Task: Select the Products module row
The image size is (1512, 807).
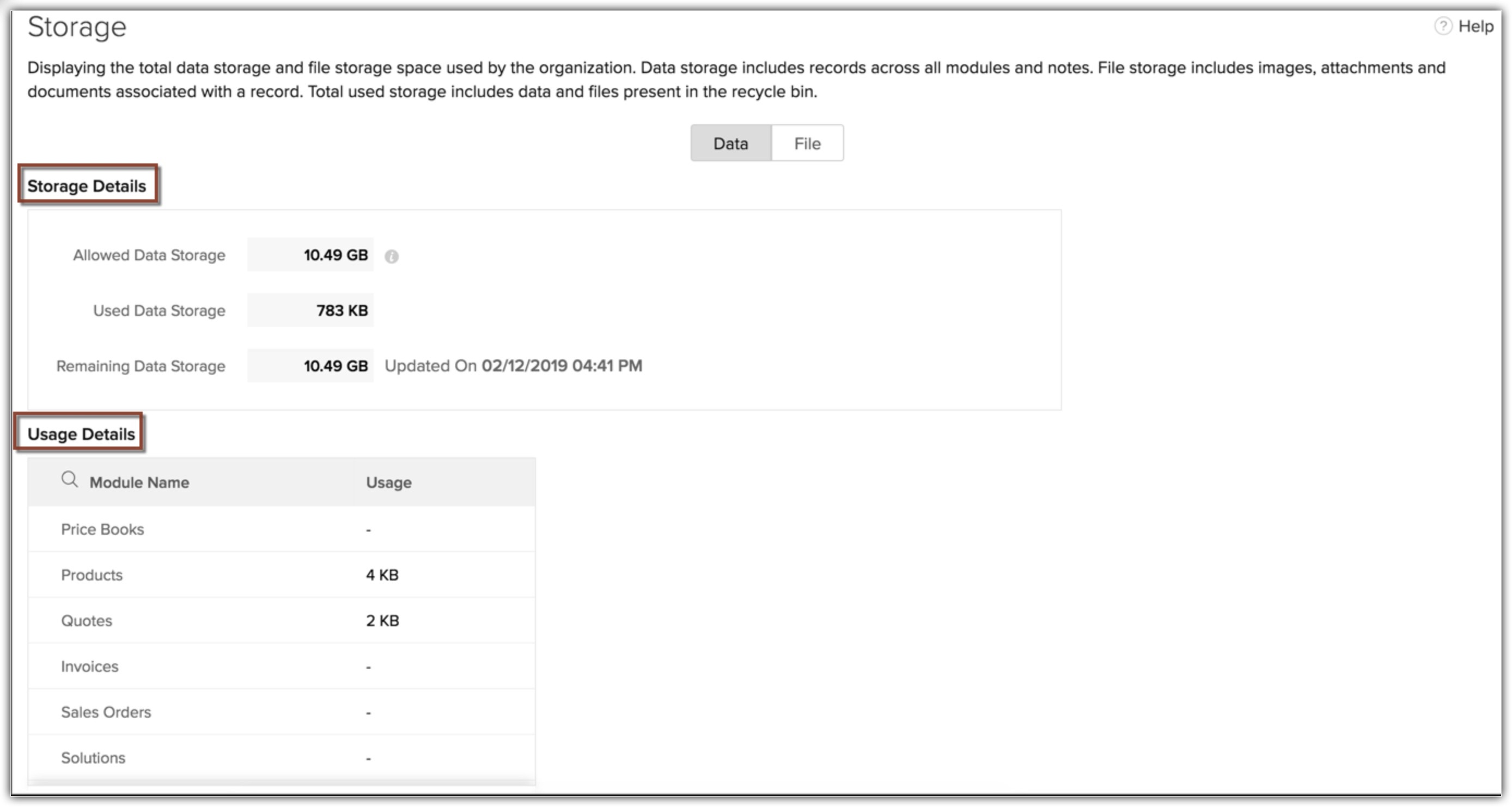Action: (92, 575)
